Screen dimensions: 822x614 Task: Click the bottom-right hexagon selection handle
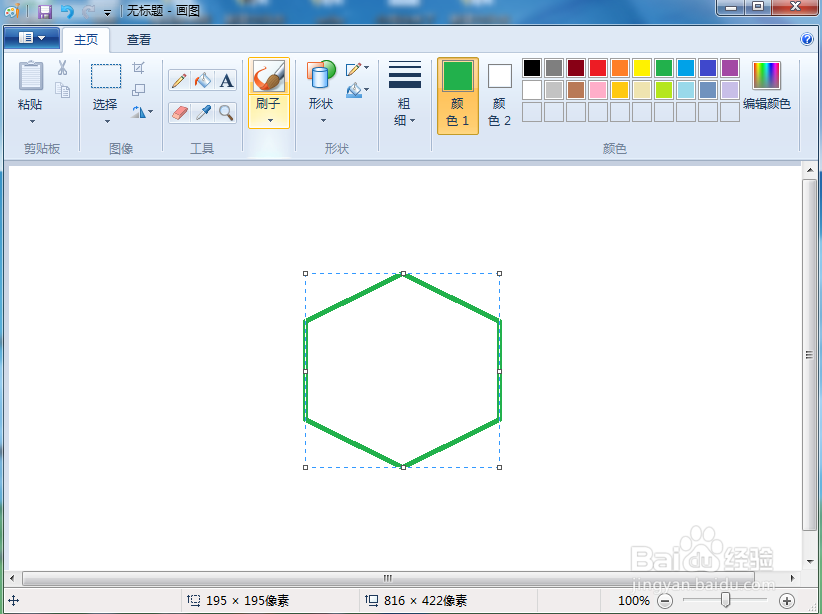500,467
